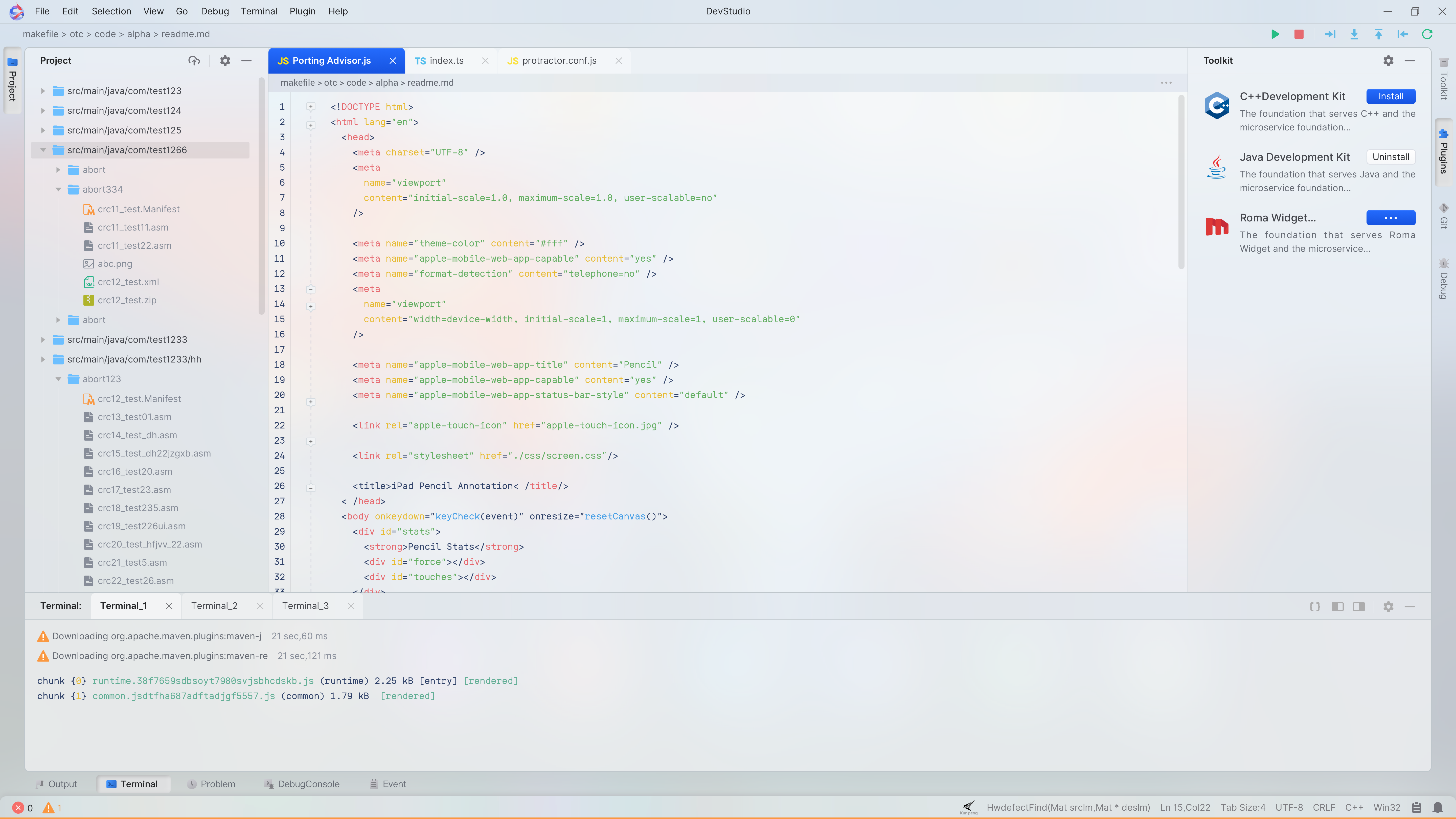Open the DebugConsole panel at the bottom
The image size is (1456, 819).
[x=302, y=784]
